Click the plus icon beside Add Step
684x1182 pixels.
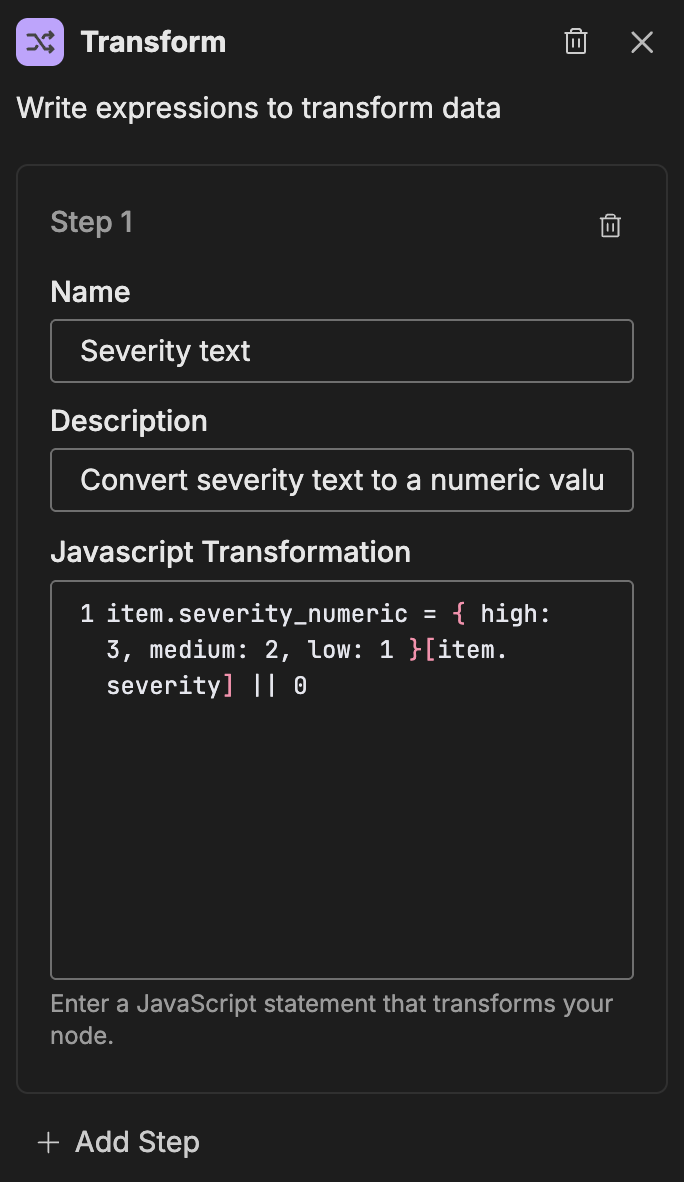[48, 1141]
